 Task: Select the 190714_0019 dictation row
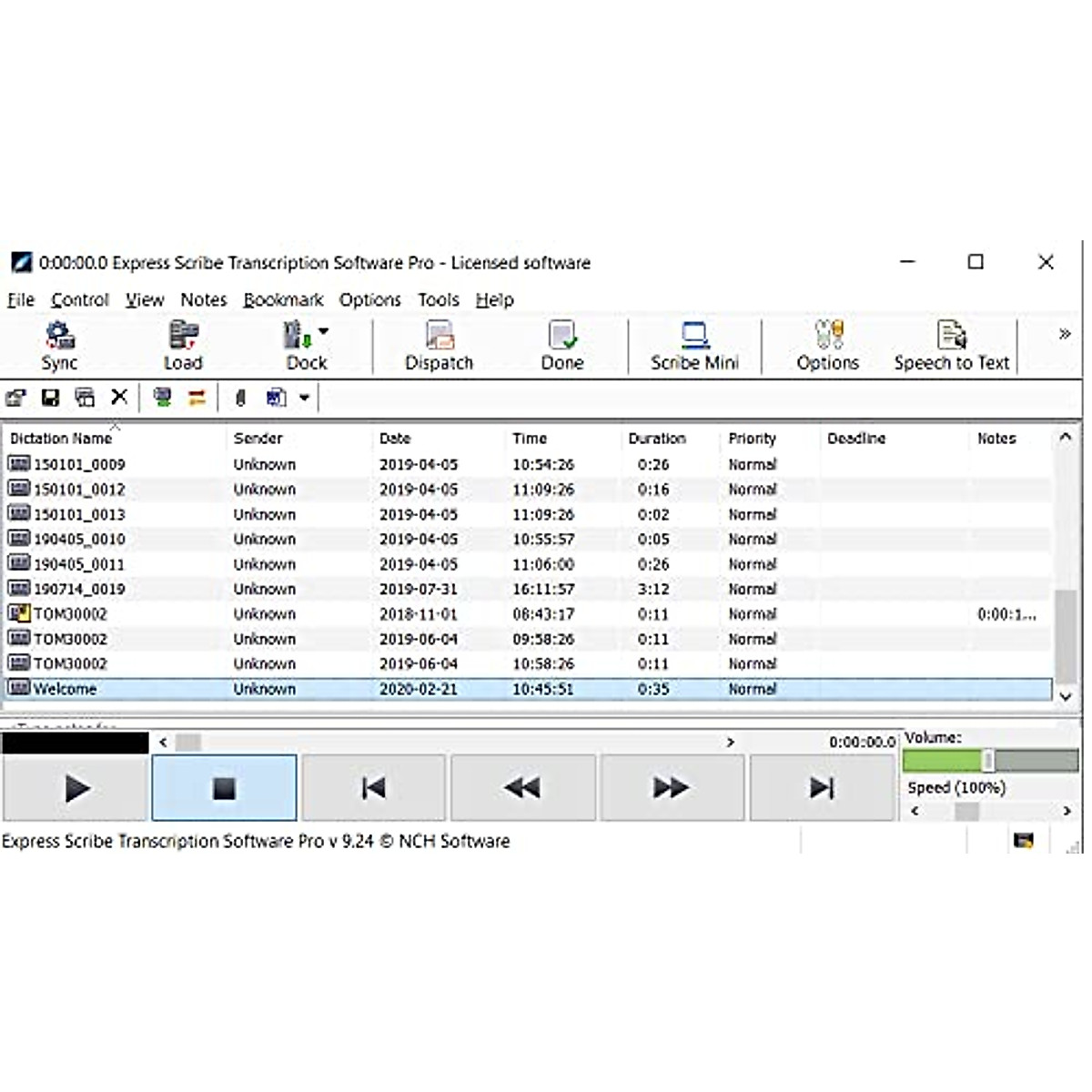79,590
